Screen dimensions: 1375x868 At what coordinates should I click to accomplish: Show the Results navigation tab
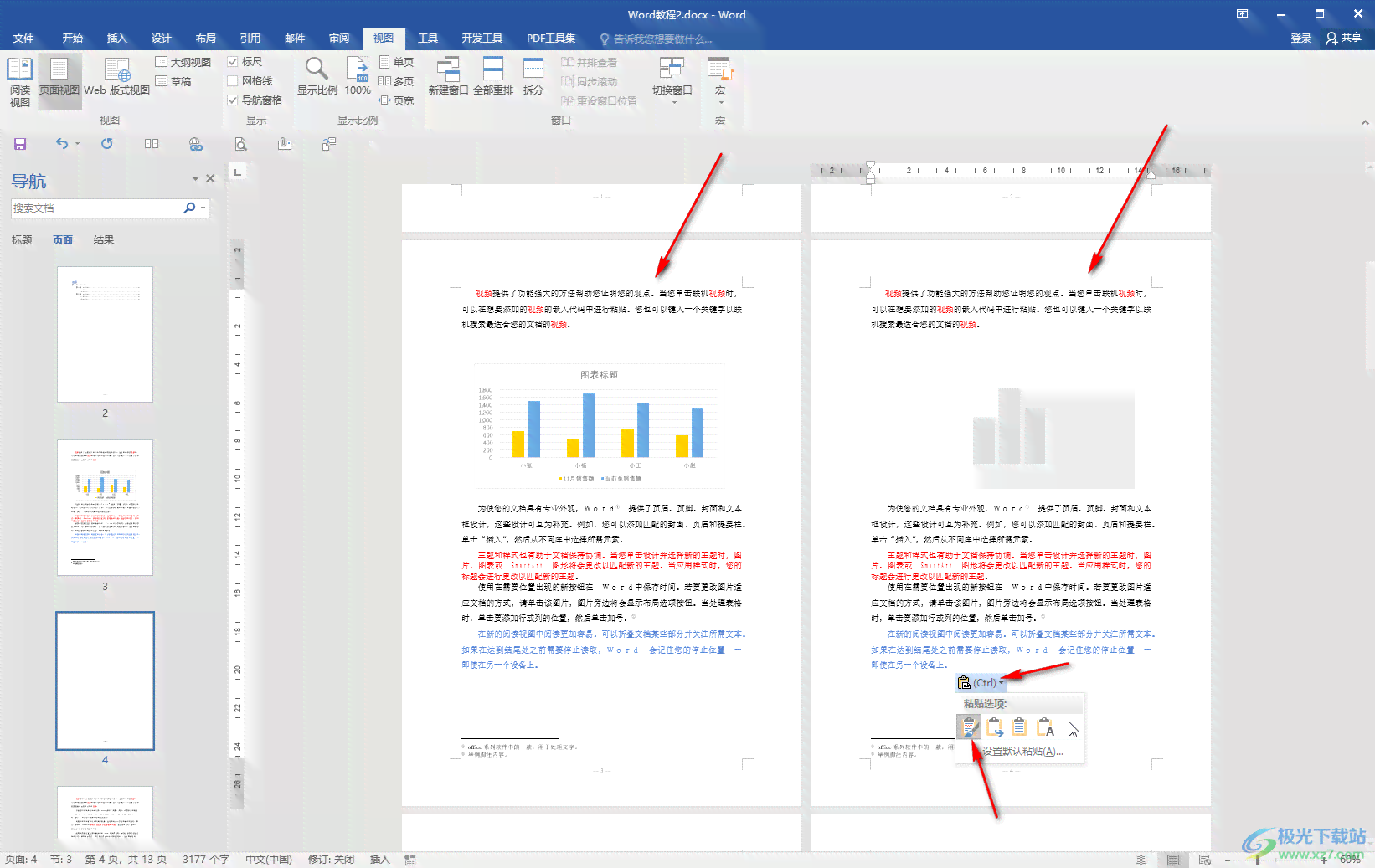coord(104,240)
